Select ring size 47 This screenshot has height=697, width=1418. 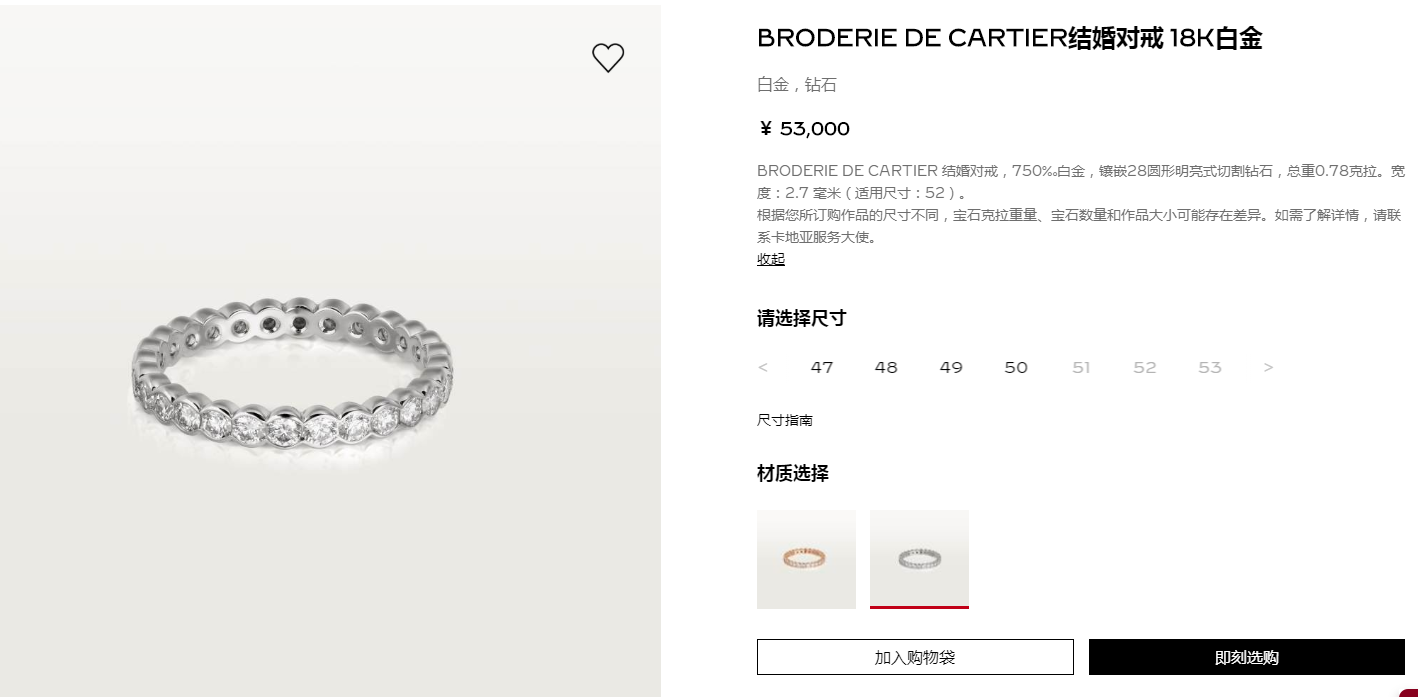[x=822, y=367]
